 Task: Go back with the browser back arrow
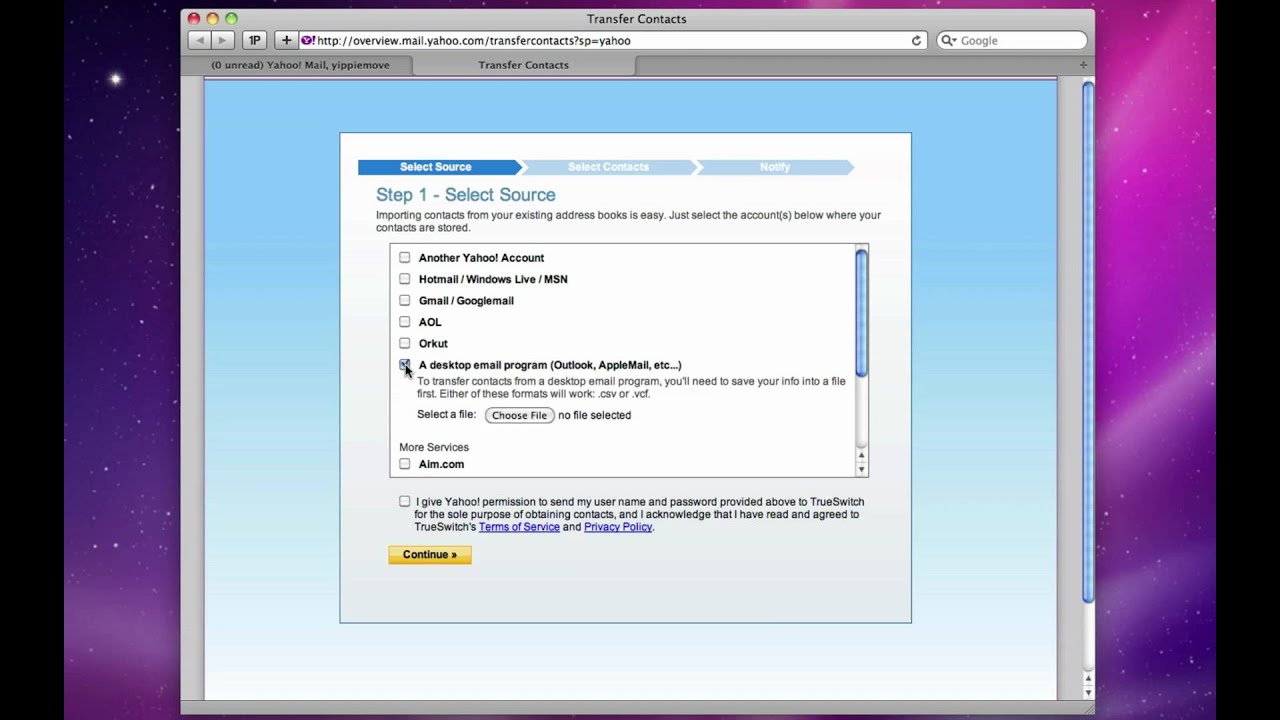pos(200,40)
